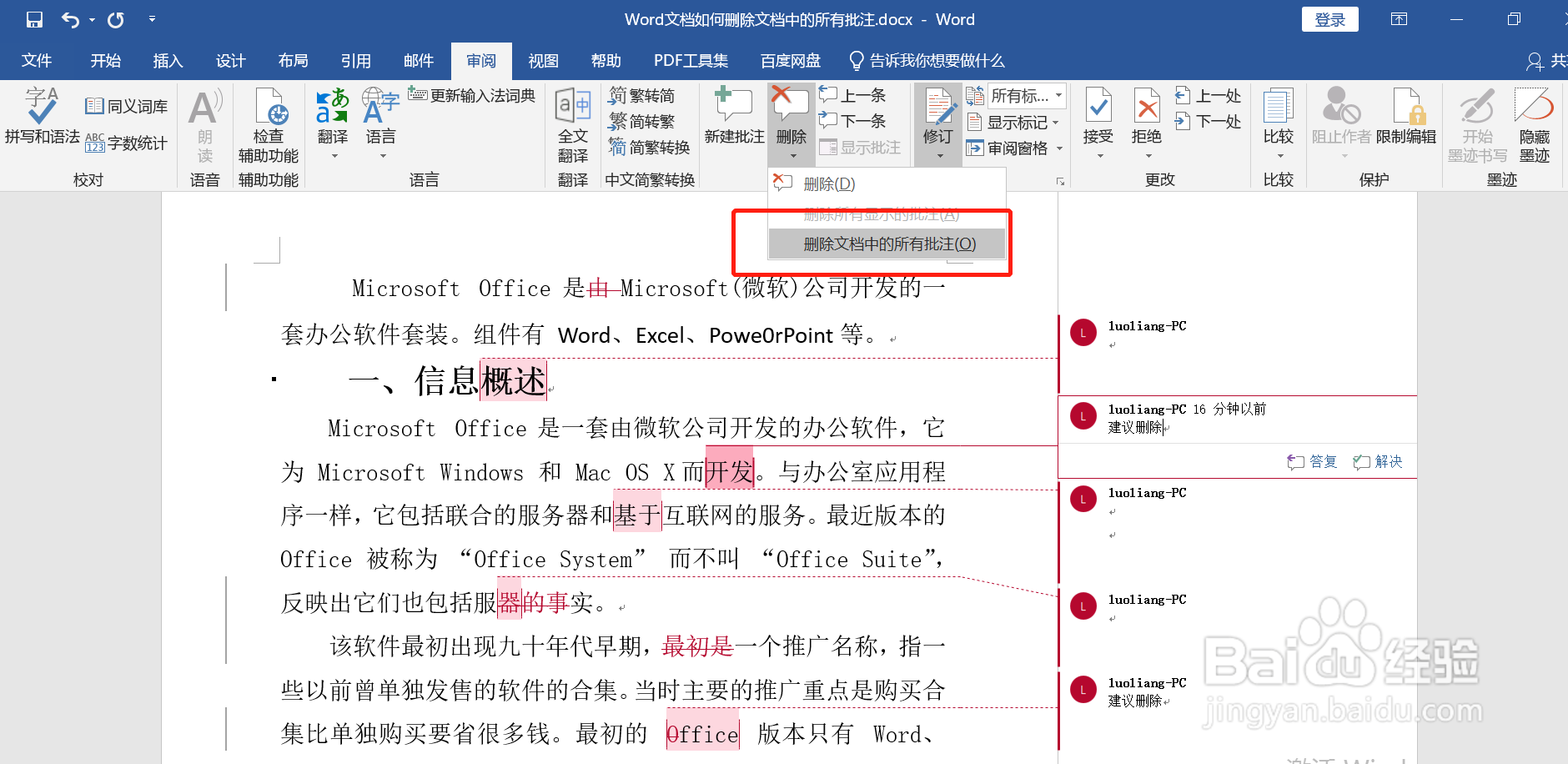Go to previous change (上一处)
This screenshot has height=764, width=1568.
pos(1208,96)
